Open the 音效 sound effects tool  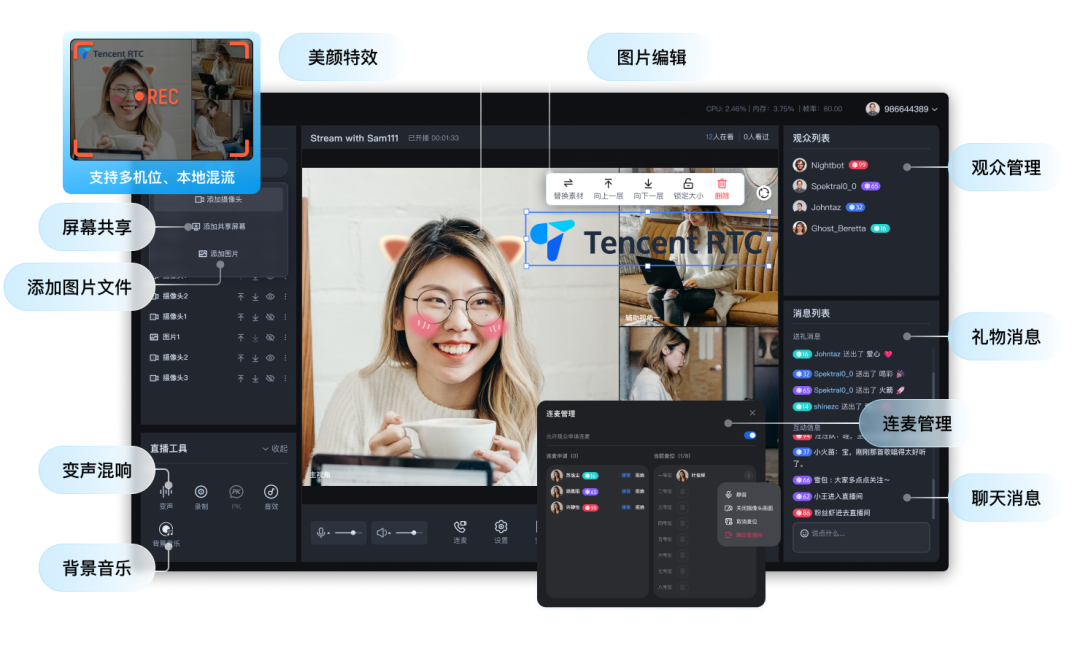click(x=271, y=495)
